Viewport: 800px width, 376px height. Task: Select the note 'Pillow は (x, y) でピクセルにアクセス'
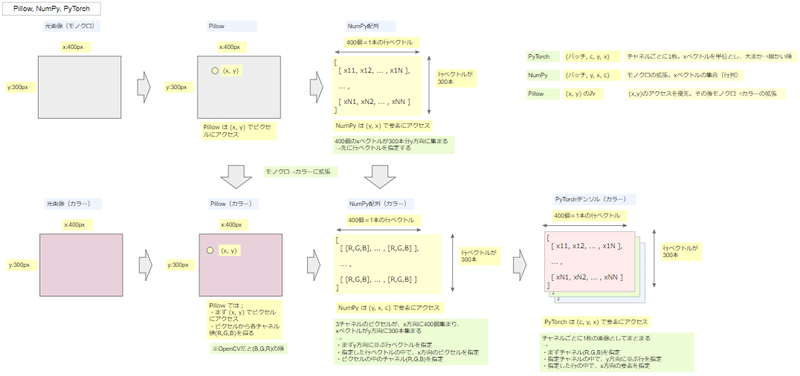(239, 132)
